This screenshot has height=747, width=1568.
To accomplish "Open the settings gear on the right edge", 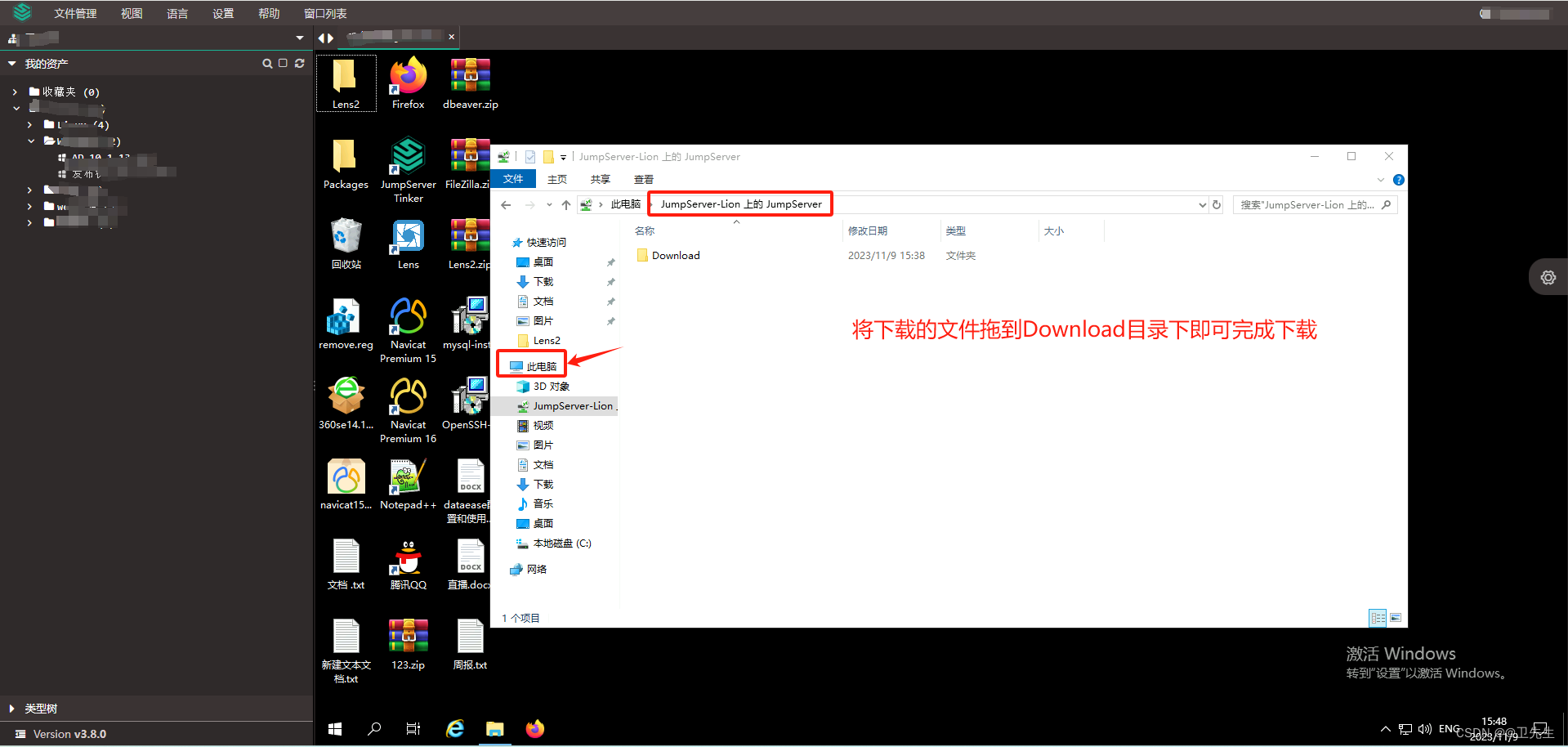I will click(x=1547, y=276).
